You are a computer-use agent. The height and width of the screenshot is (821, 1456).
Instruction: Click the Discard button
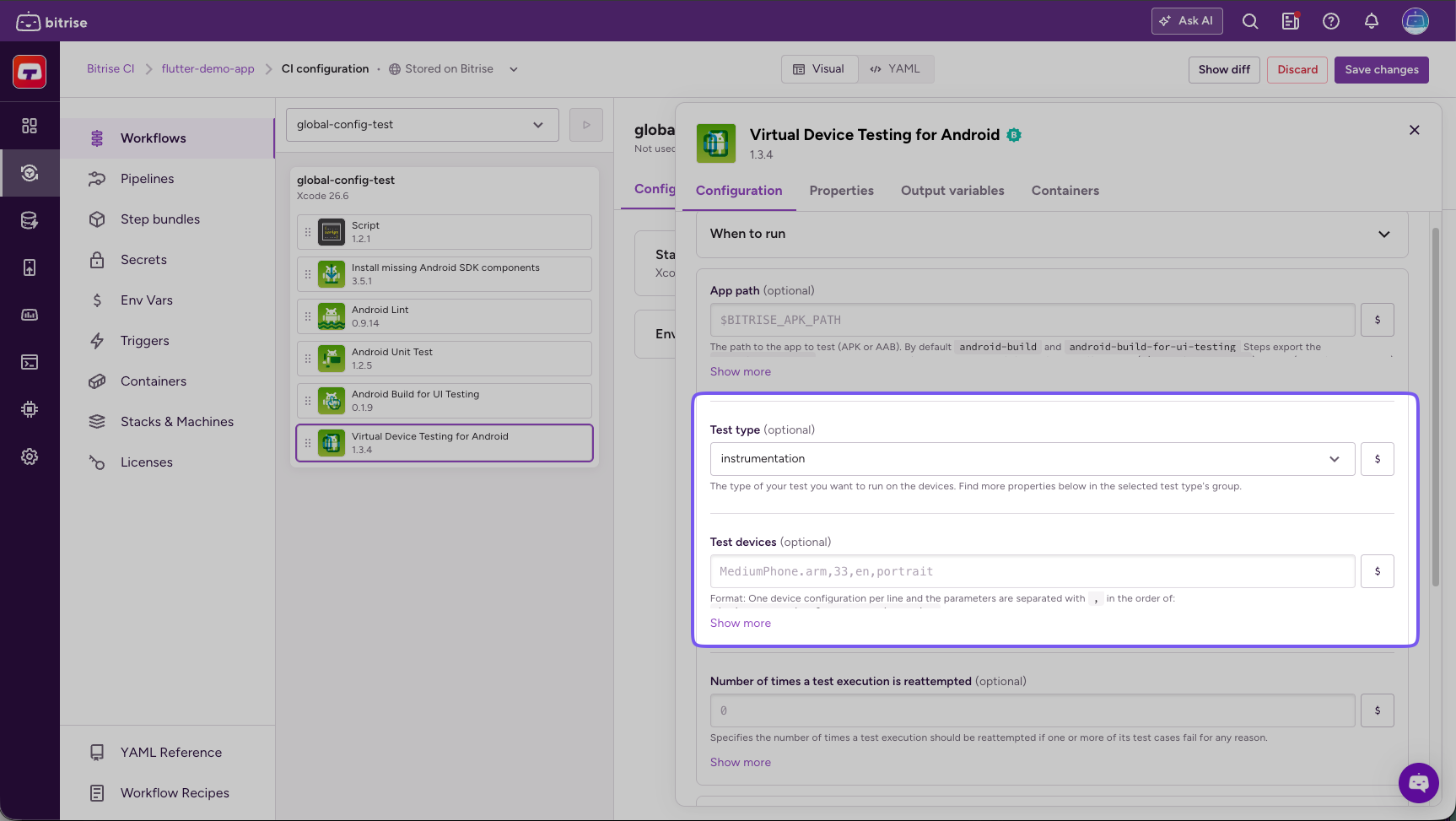click(x=1297, y=70)
